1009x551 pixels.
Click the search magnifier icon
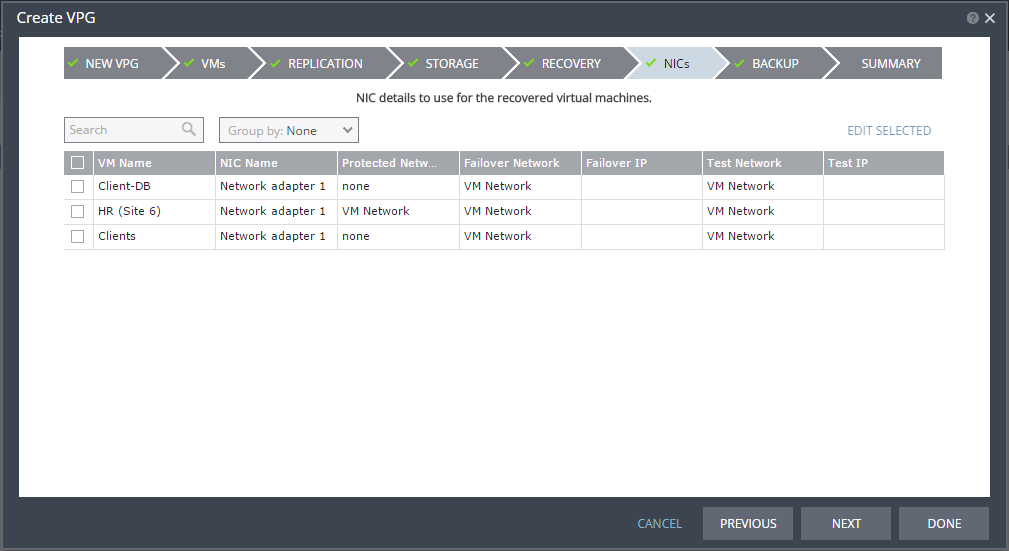click(x=189, y=129)
